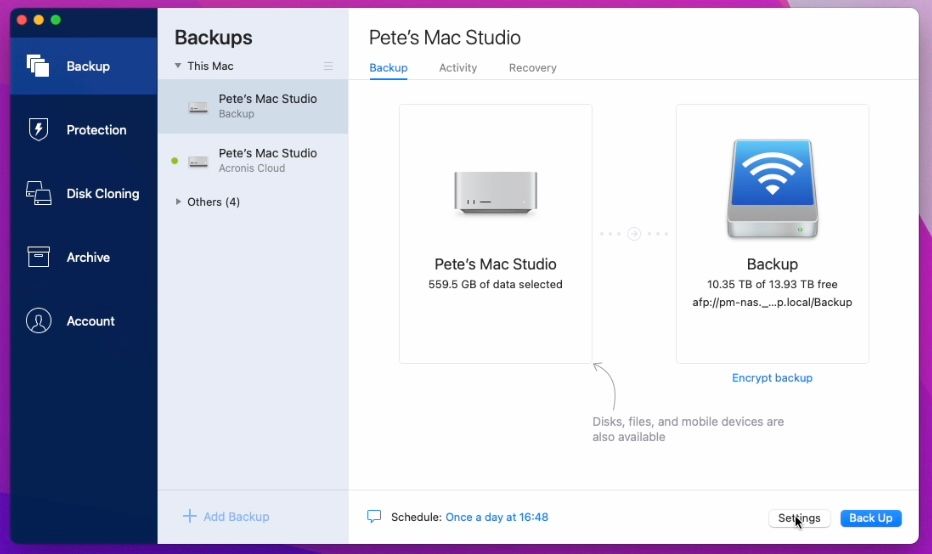Click the Backup destination name text
The width and height of the screenshot is (932, 554).
[x=772, y=264]
